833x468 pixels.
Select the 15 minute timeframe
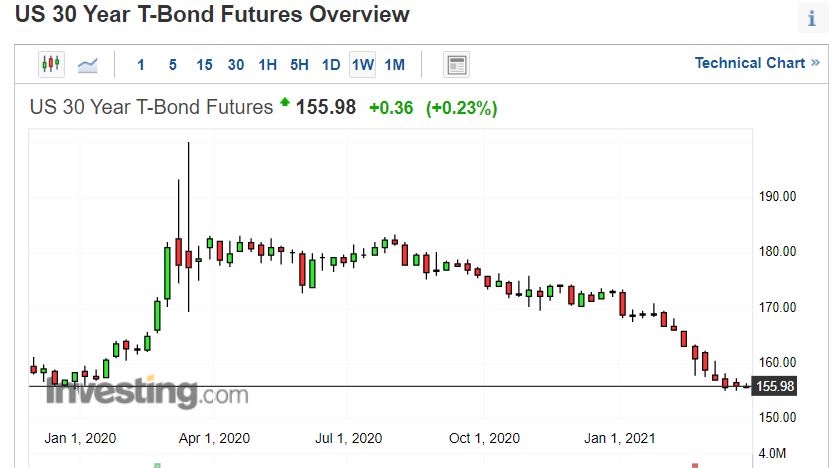(x=205, y=65)
